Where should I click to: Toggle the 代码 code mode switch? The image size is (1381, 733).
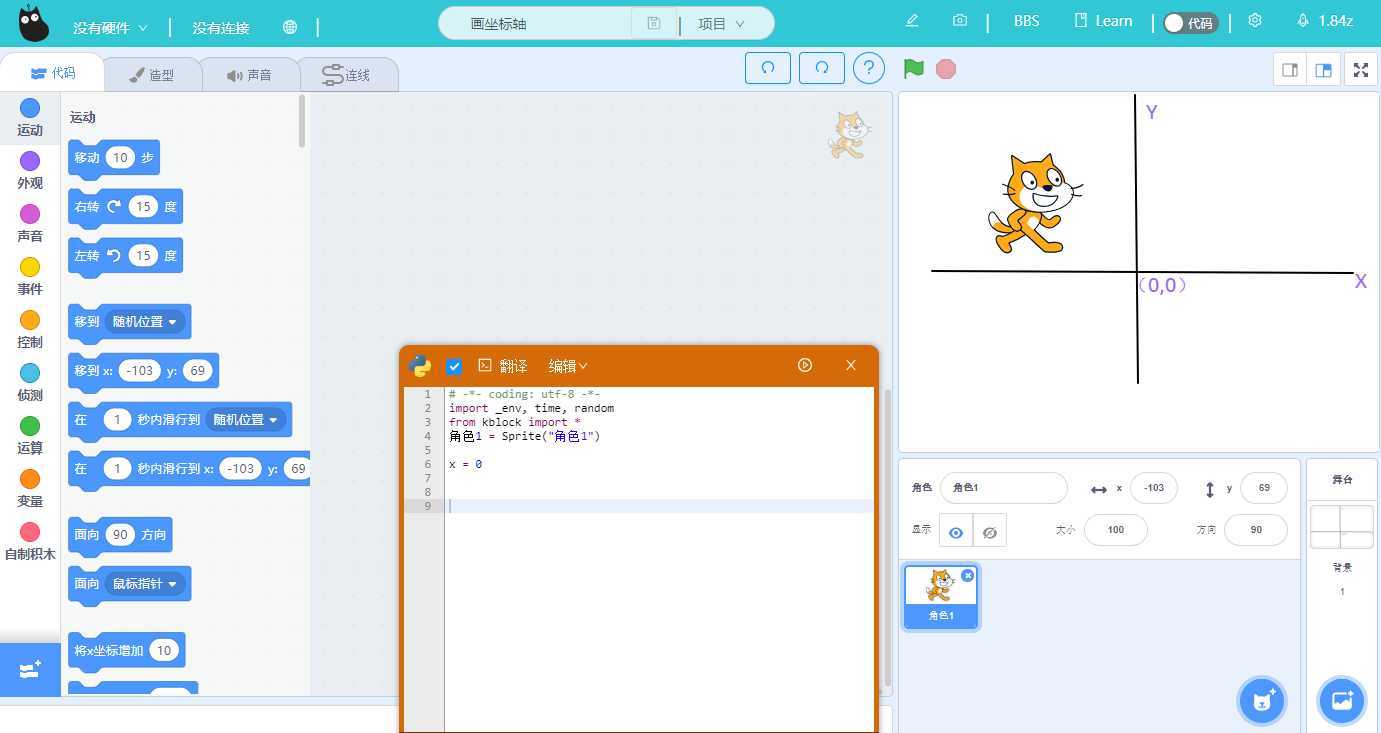tap(1190, 22)
